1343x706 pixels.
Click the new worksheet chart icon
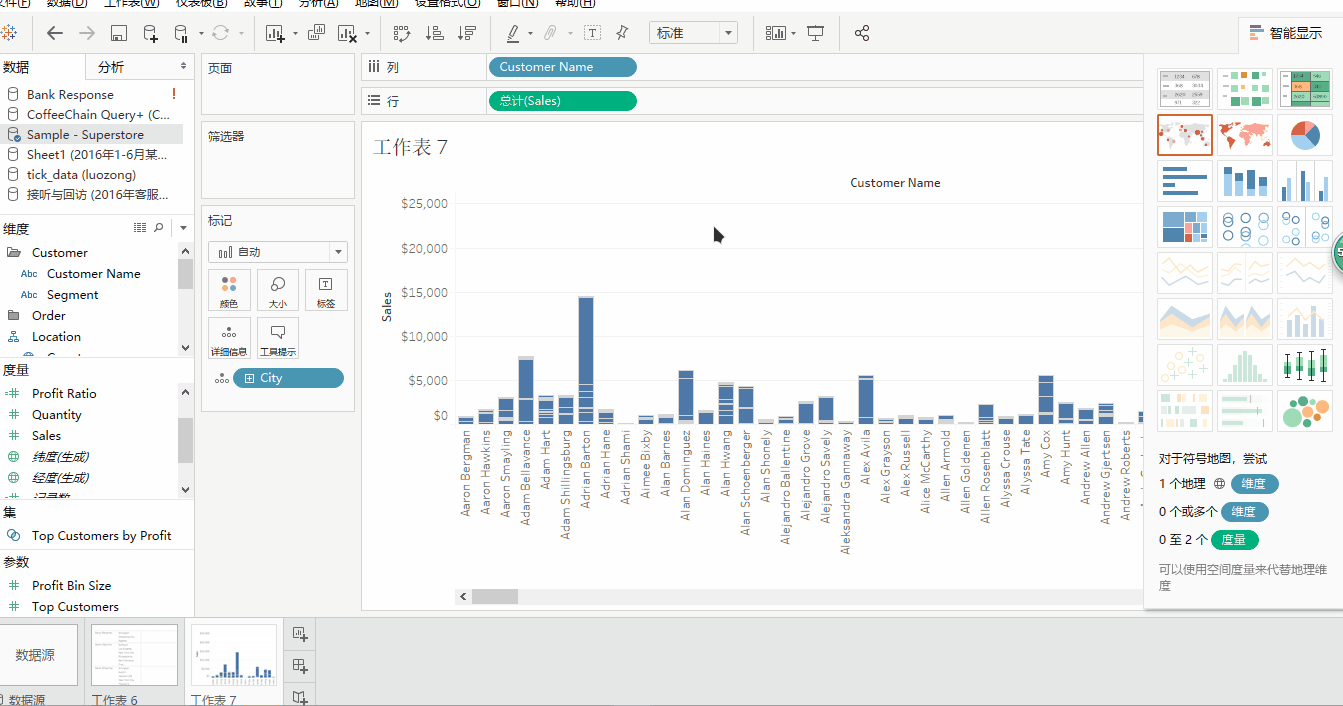click(x=275, y=33)
